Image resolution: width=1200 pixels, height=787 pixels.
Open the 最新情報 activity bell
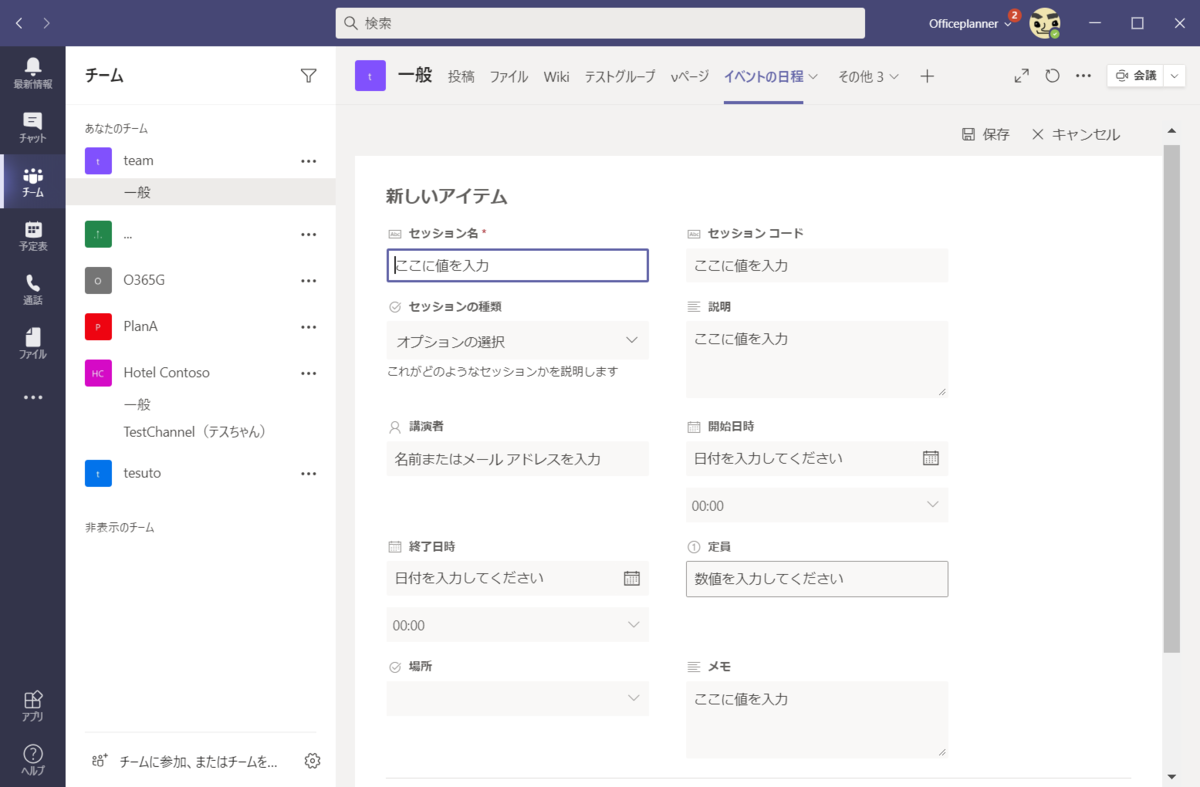(33, 73)
